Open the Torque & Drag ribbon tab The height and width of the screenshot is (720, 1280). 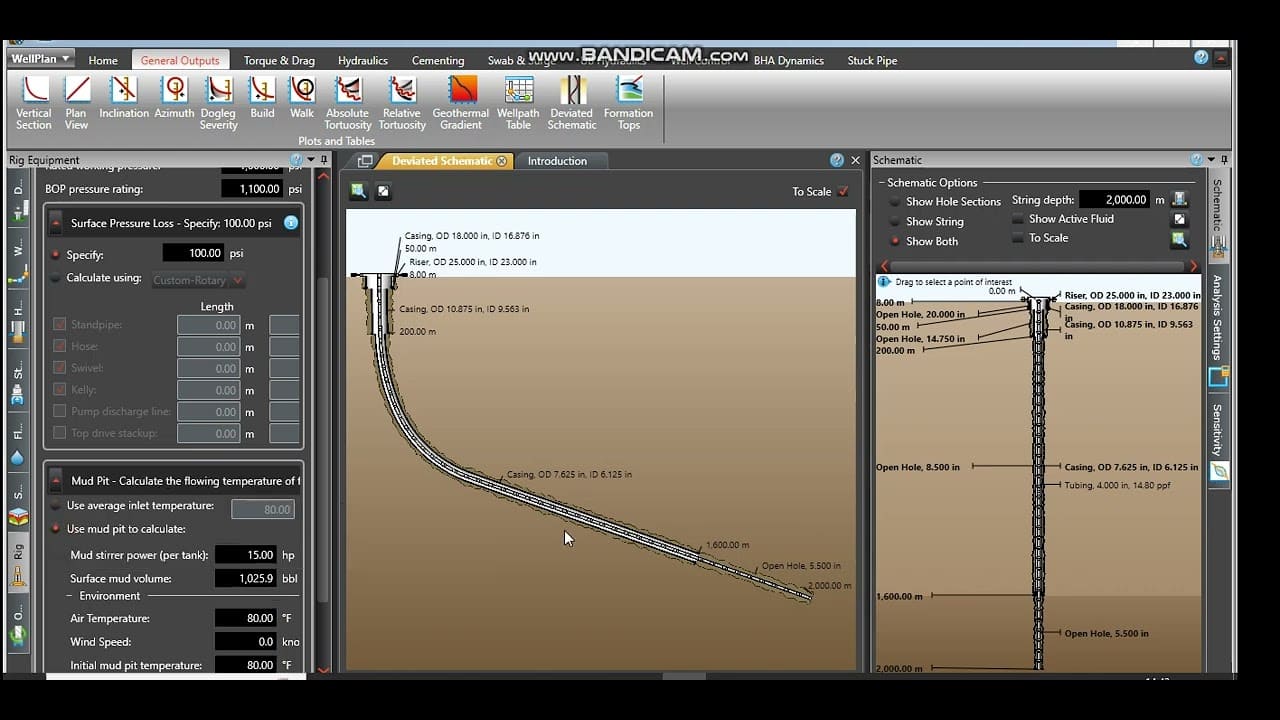[279, 60]
